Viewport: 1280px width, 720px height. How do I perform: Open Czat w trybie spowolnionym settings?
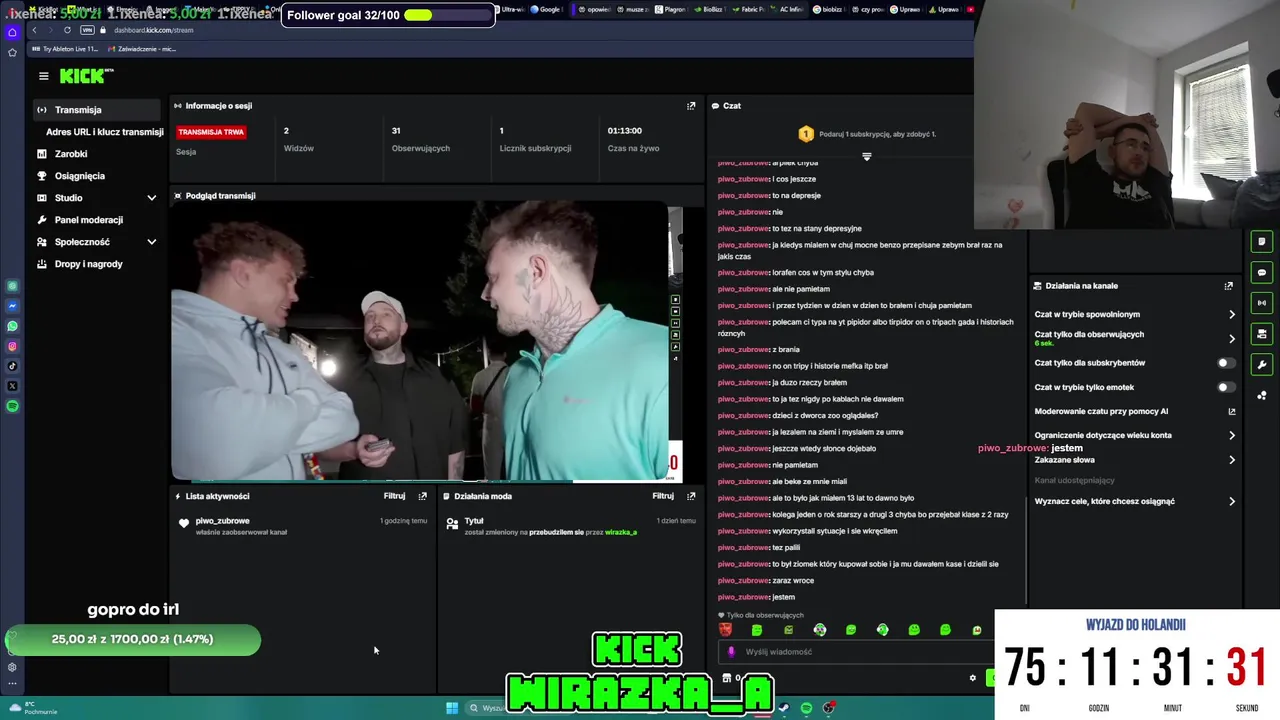1134,314
